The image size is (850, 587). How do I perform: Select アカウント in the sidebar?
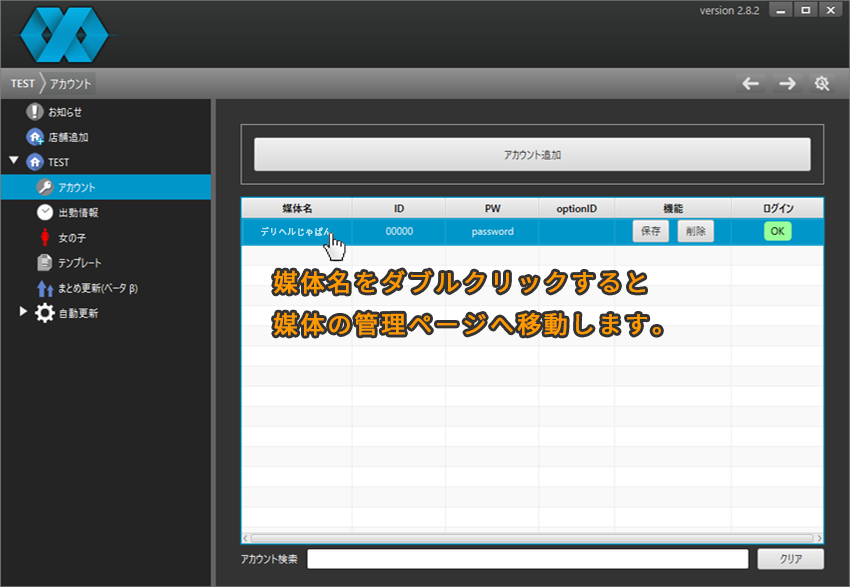(77, 188)
